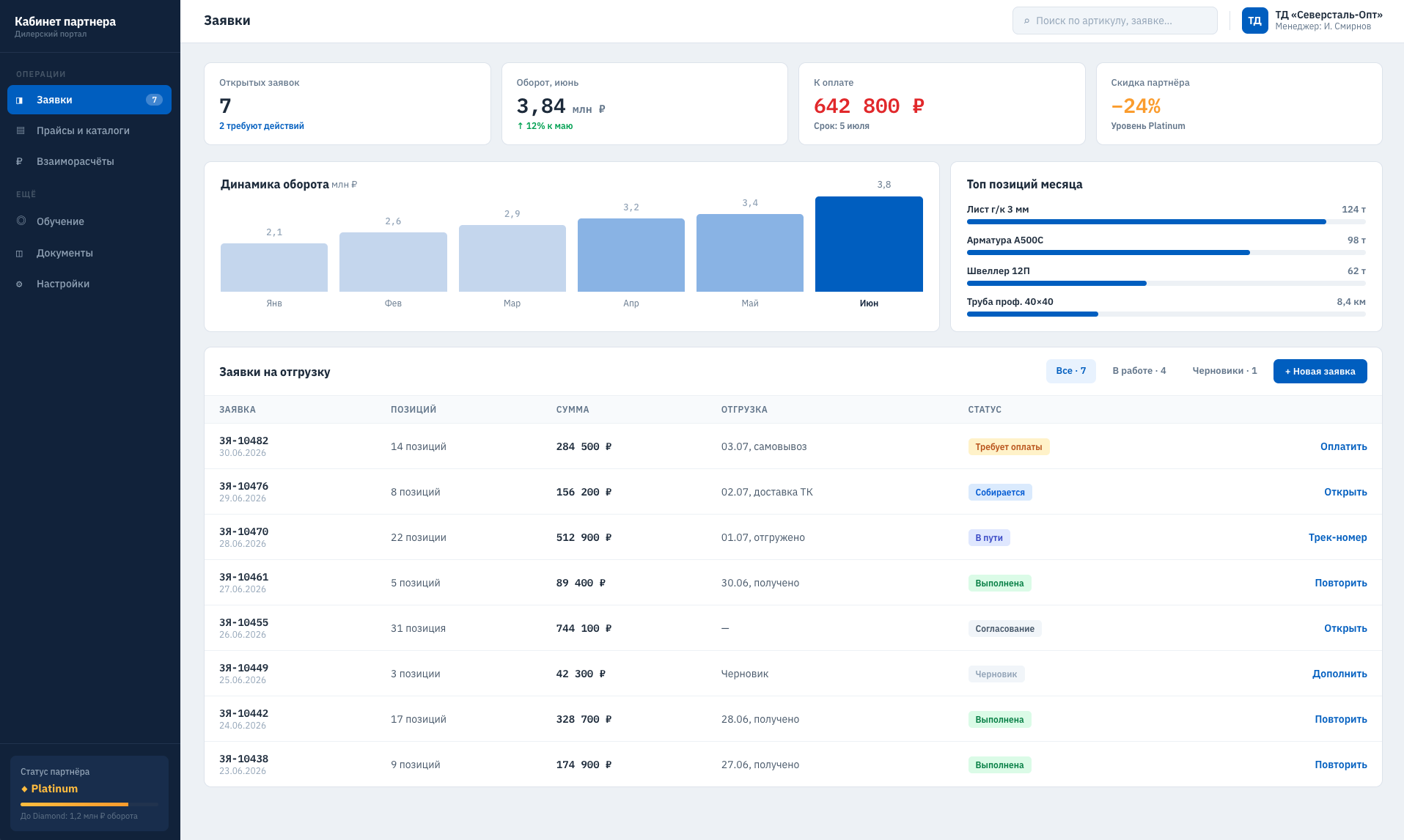Click Оплатить for order ЗЯ-10482
Viewport: 1404px width, 840px height.
(x=1343, y=446)
